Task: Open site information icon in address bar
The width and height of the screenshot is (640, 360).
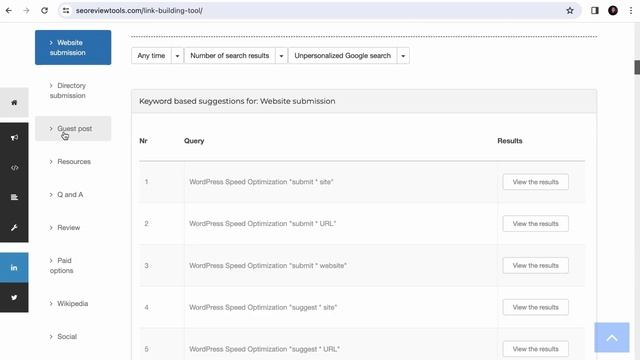Action: (x=66, y=11)
